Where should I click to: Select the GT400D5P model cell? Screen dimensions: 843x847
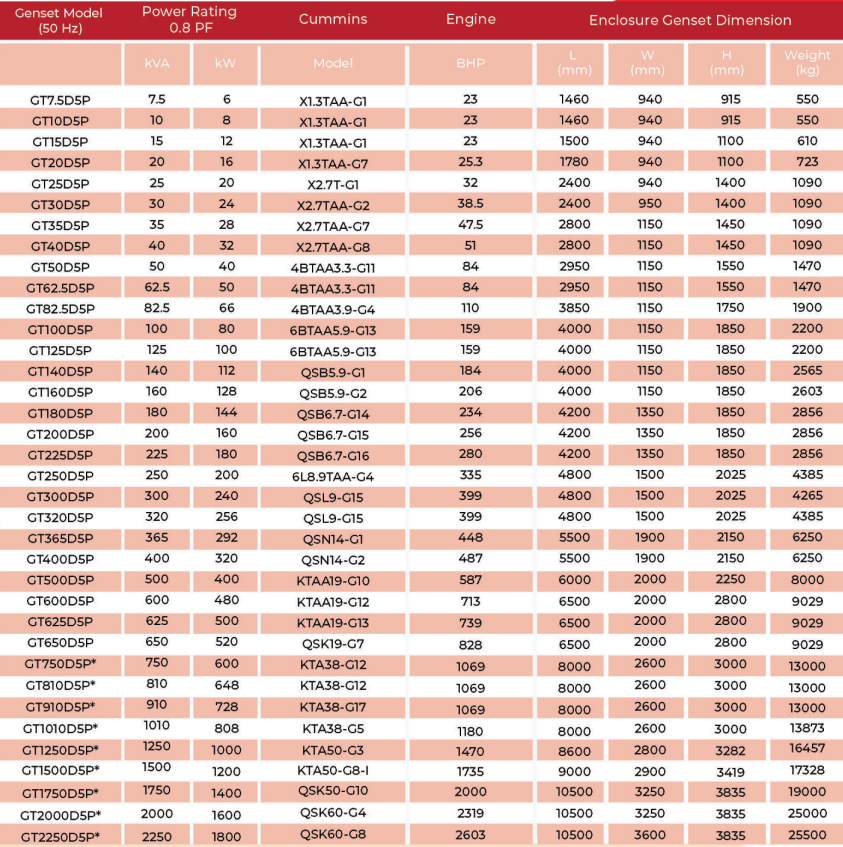[x=60, y=560]
